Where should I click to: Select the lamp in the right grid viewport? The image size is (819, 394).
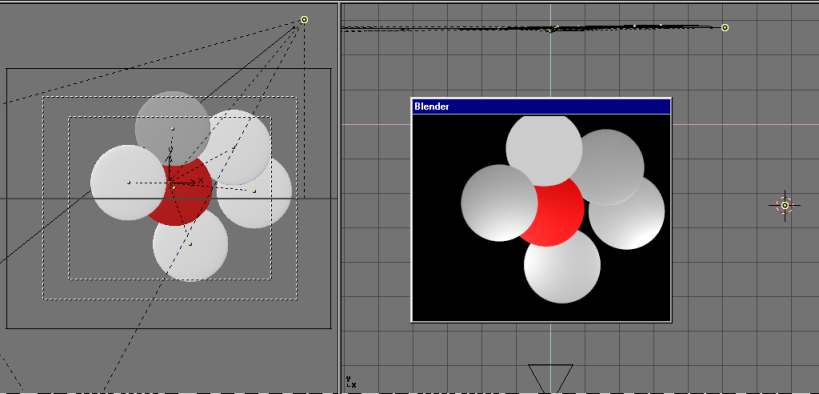tap(725, 27)
